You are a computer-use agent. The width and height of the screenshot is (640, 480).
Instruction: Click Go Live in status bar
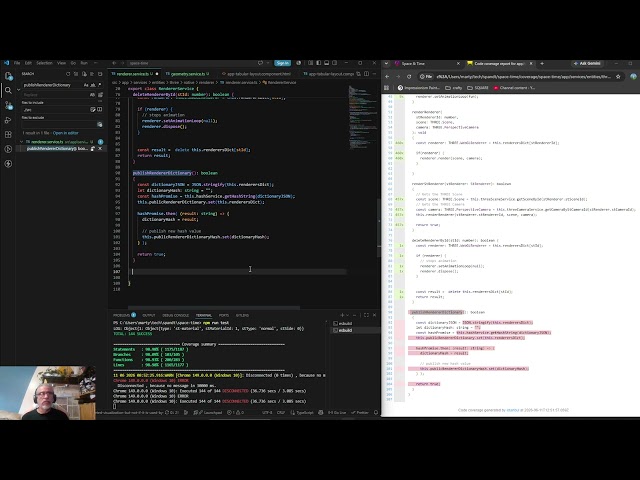(337, 413)
